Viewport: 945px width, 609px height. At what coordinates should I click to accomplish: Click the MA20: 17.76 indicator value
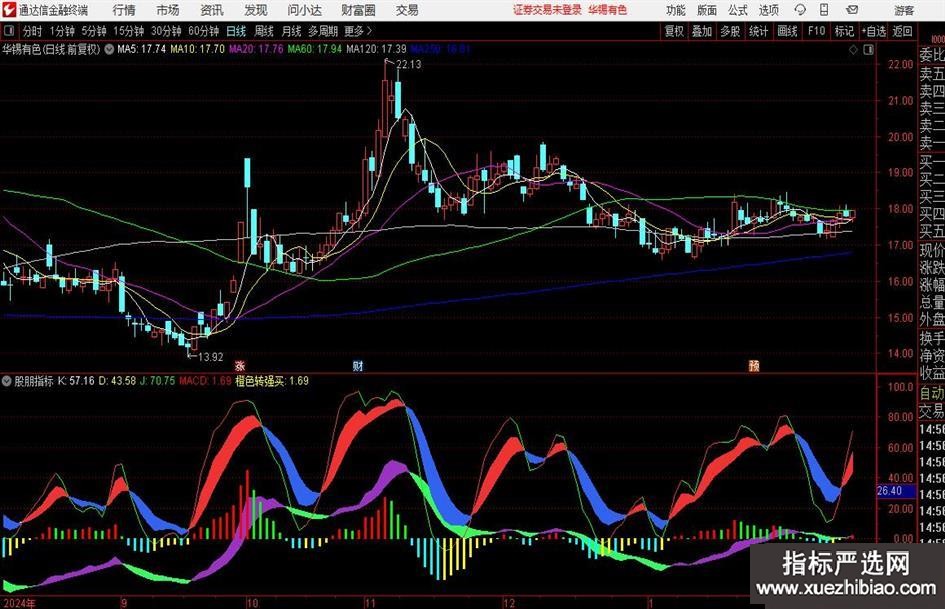[x=256, y=49]
